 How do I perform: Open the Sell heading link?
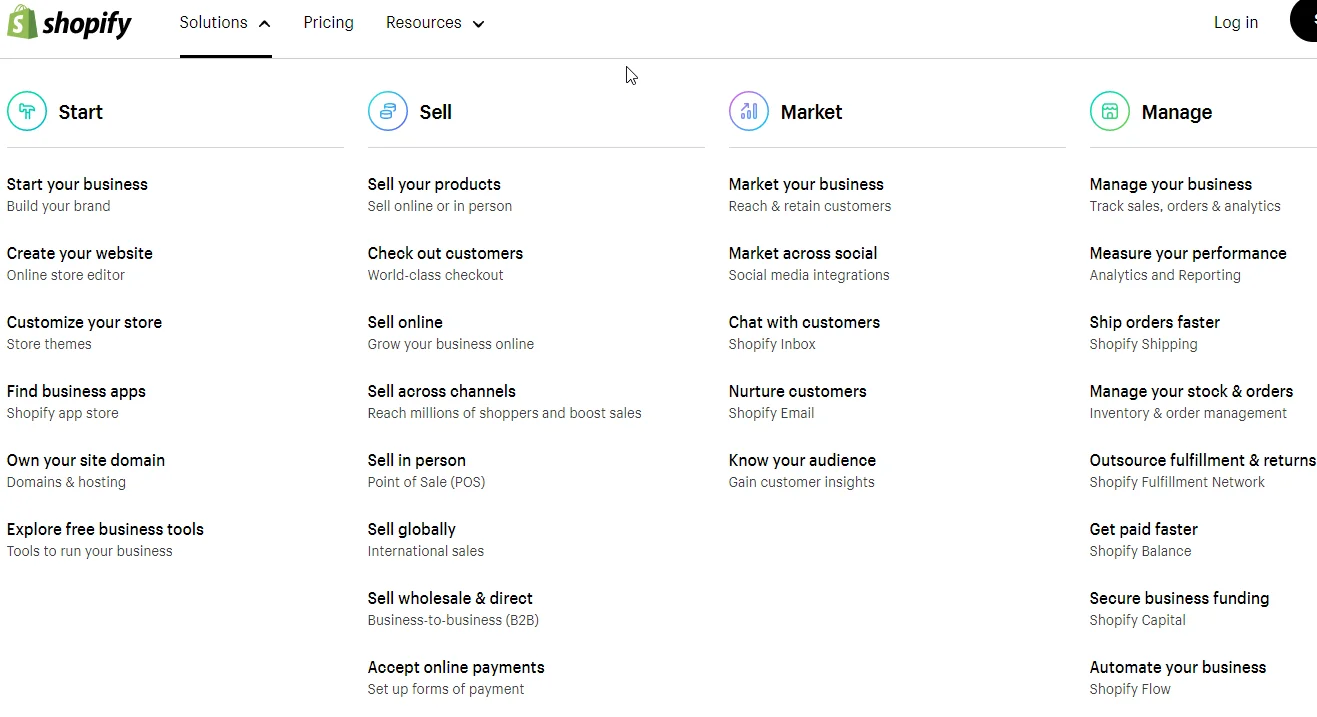[x=436, y=112]
